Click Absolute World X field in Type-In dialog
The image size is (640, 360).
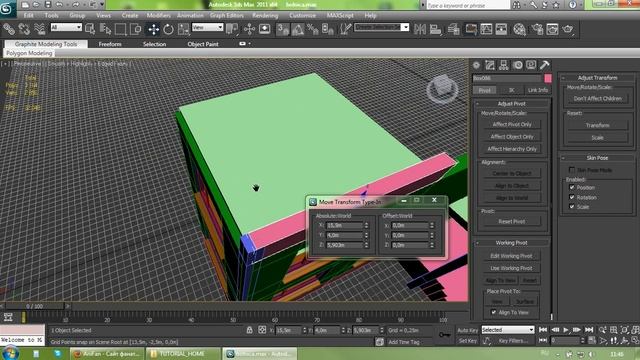tap(344, 225)
